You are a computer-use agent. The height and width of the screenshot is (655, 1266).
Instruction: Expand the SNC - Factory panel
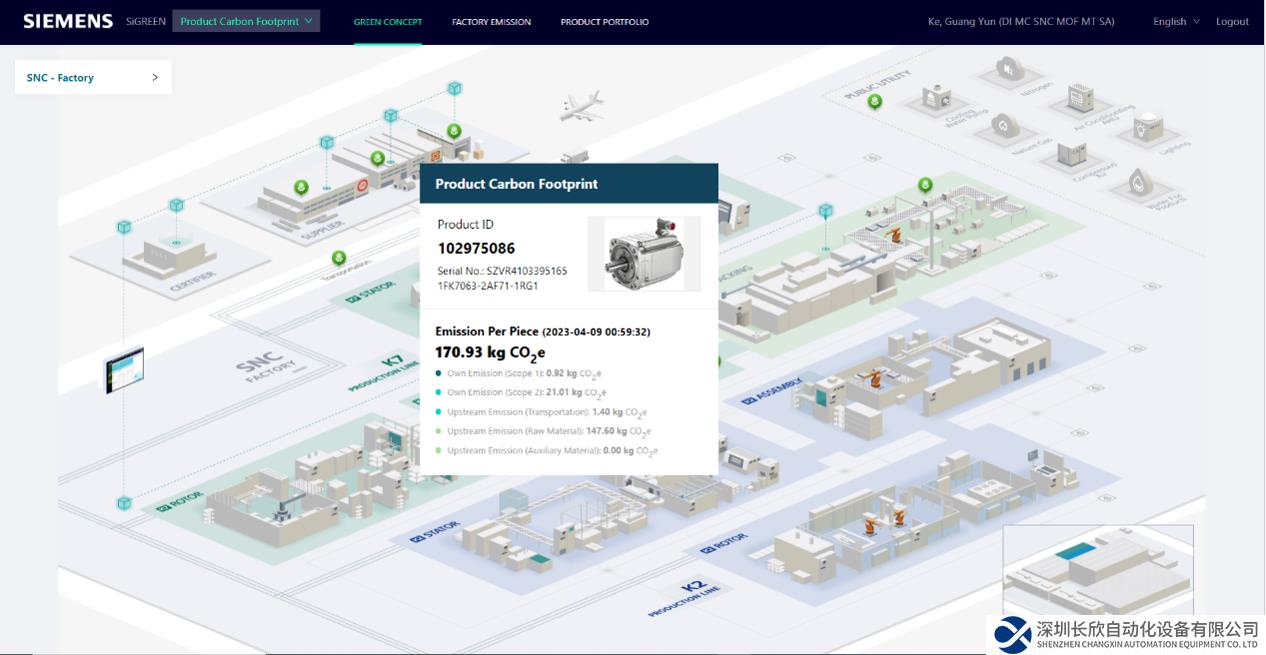click(x=93, y=77)
